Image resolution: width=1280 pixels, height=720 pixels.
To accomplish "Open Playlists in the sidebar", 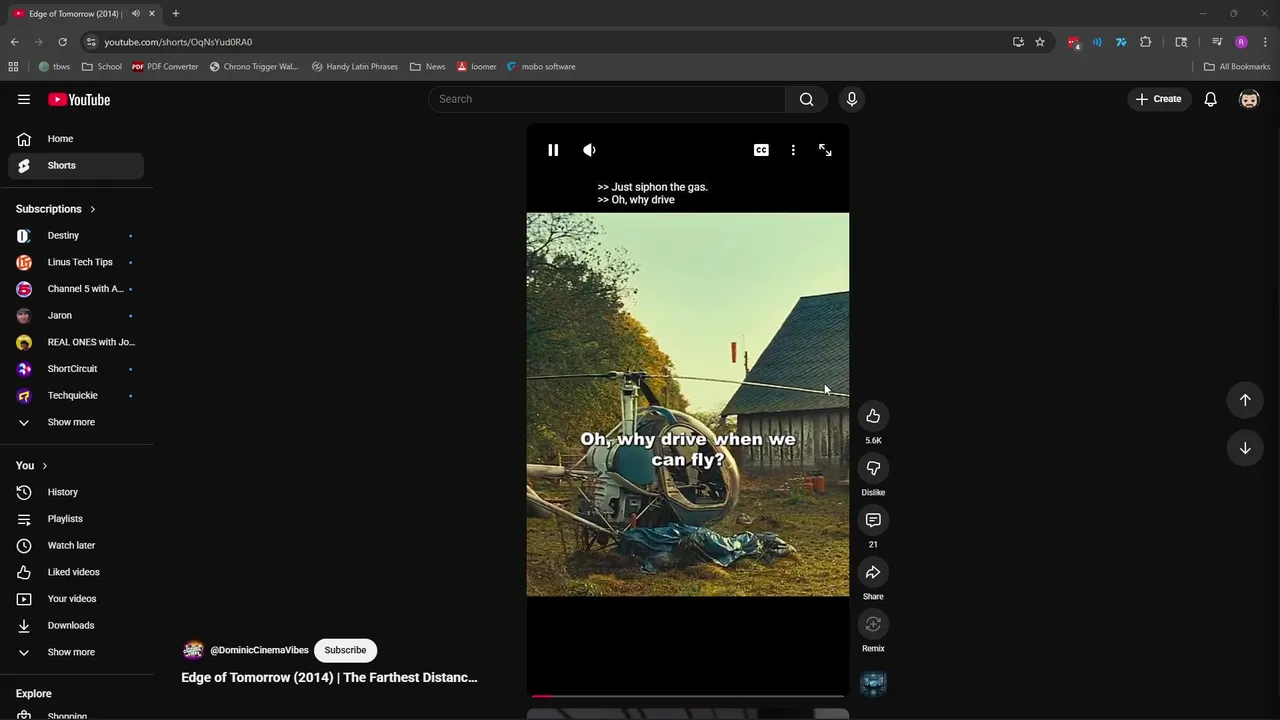I will 76,519.
